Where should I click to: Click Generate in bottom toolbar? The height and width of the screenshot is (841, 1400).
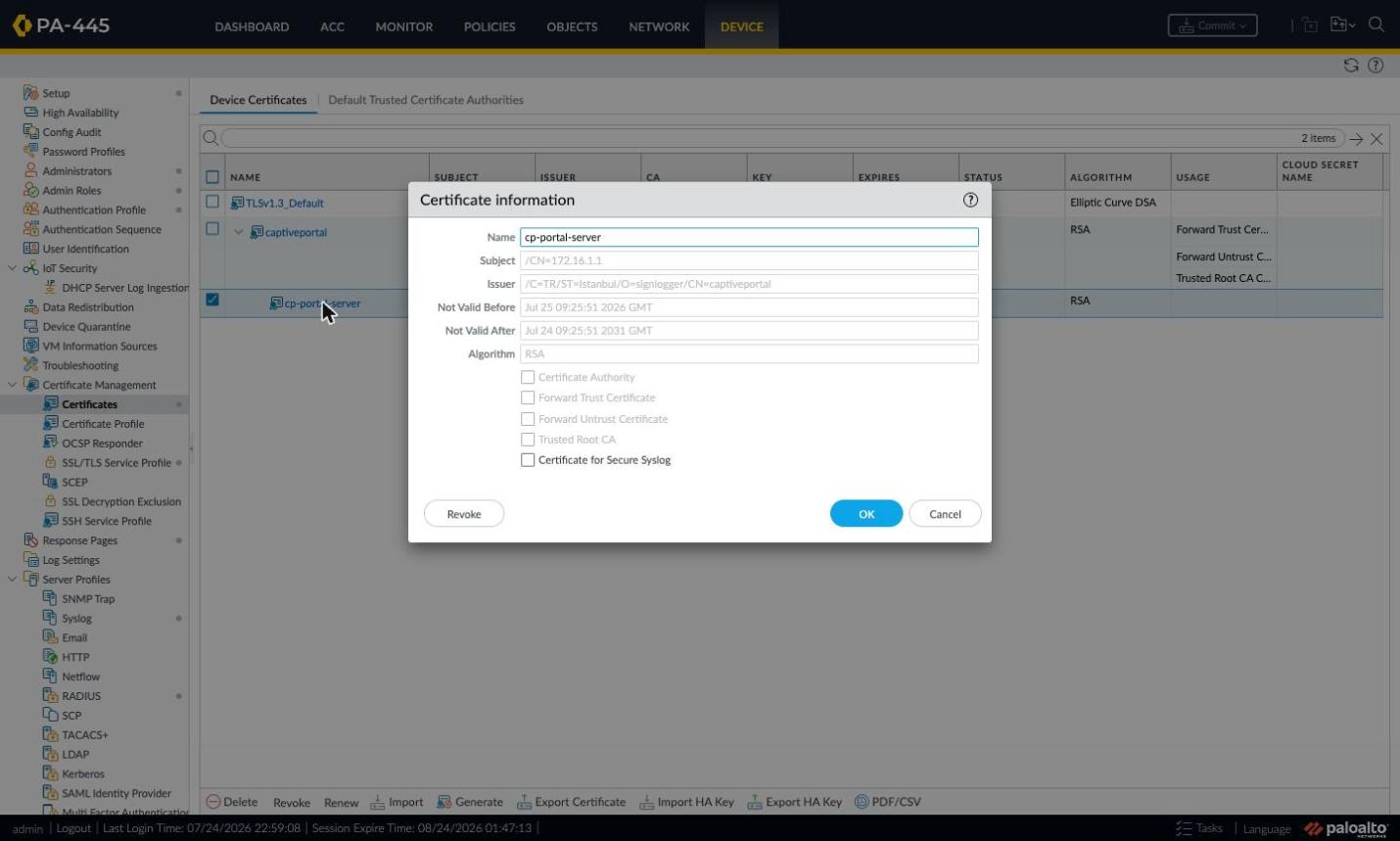pos(470,802)
